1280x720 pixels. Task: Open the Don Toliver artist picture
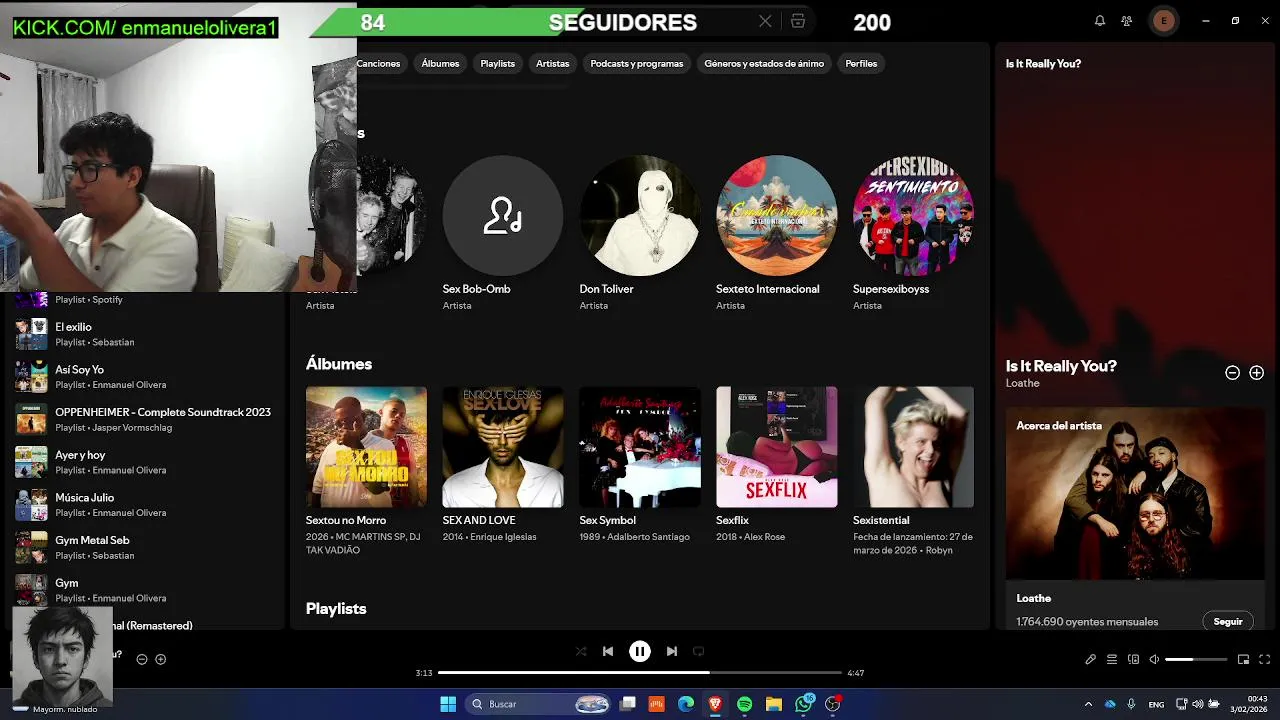pos(640,215)
